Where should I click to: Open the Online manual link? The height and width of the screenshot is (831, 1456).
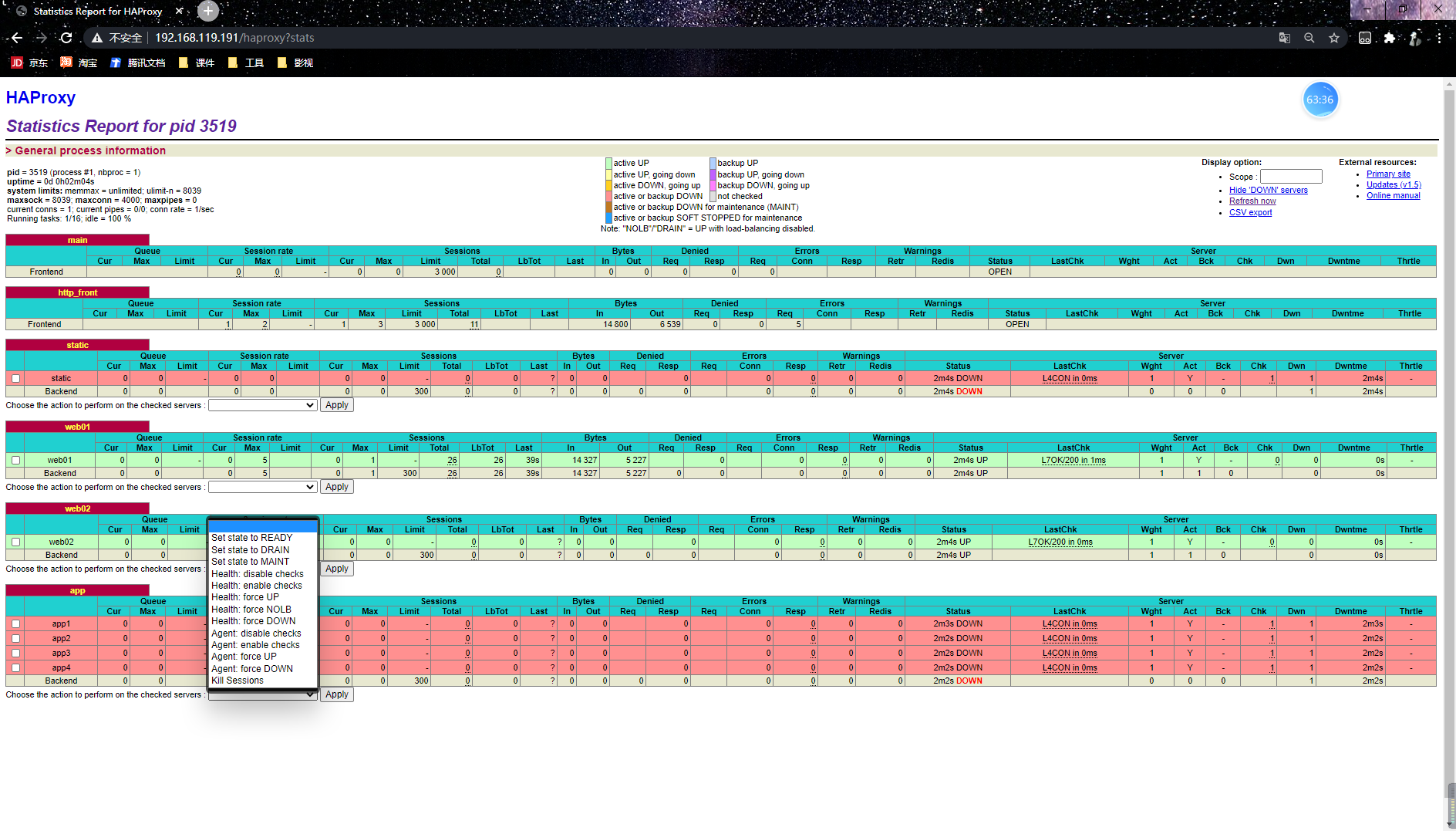point(1393,196)
